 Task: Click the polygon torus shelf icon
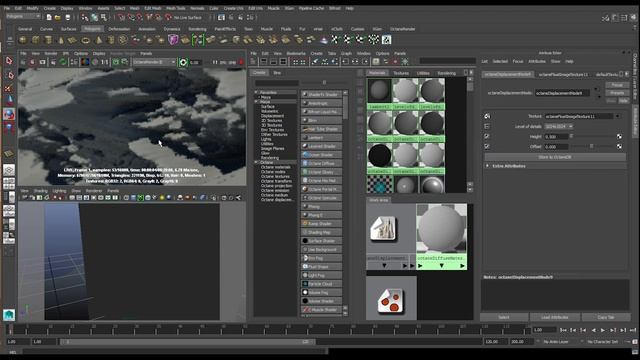86,40
